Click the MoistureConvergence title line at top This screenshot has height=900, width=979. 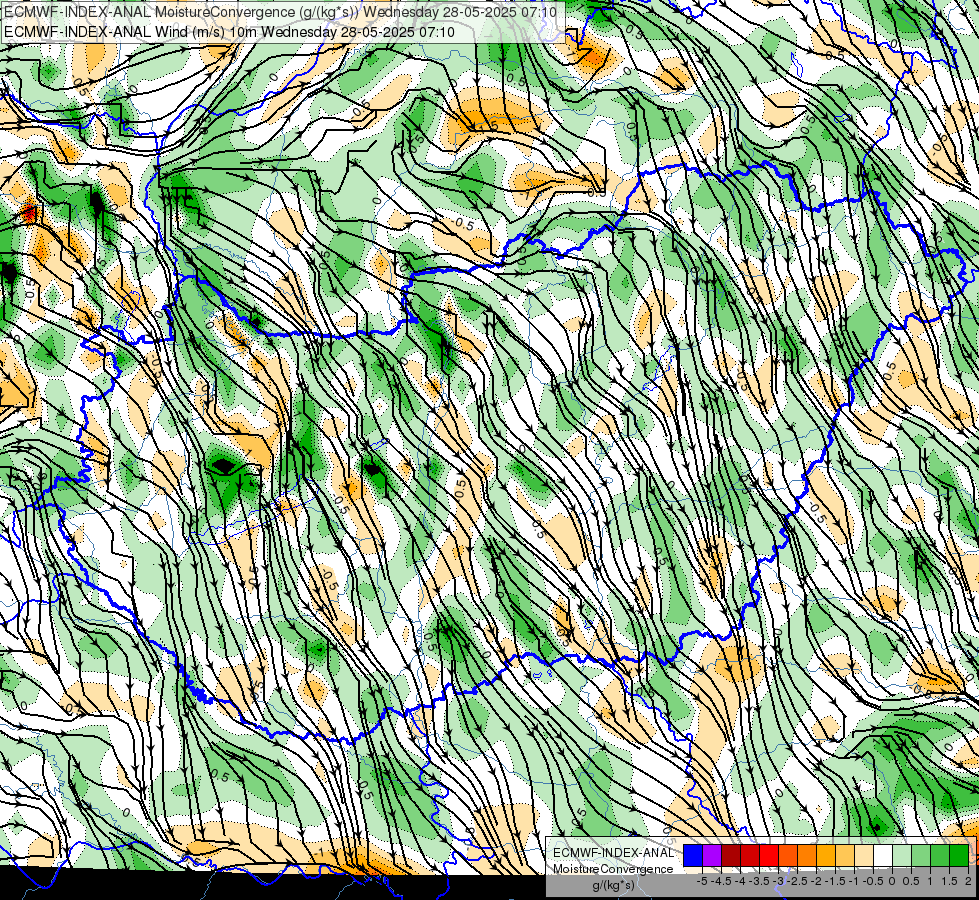(280, 12)
